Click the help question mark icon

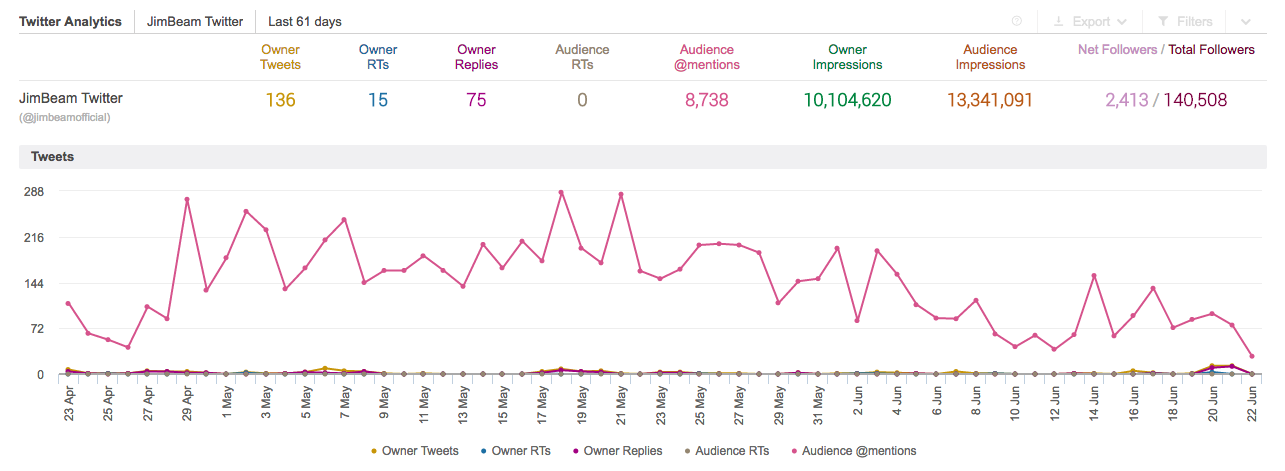pos(1017,21)
